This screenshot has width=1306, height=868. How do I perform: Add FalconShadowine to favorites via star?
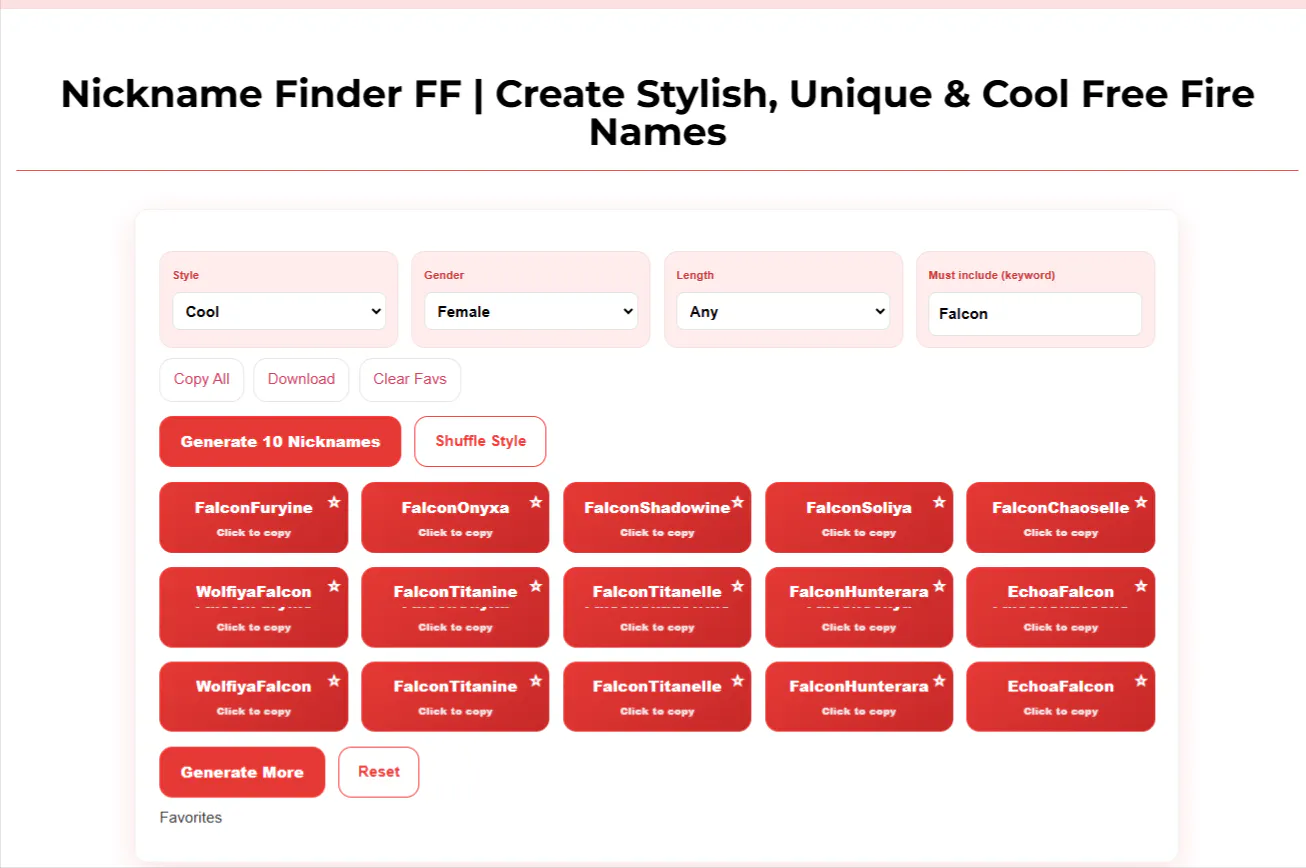(738, 502)
